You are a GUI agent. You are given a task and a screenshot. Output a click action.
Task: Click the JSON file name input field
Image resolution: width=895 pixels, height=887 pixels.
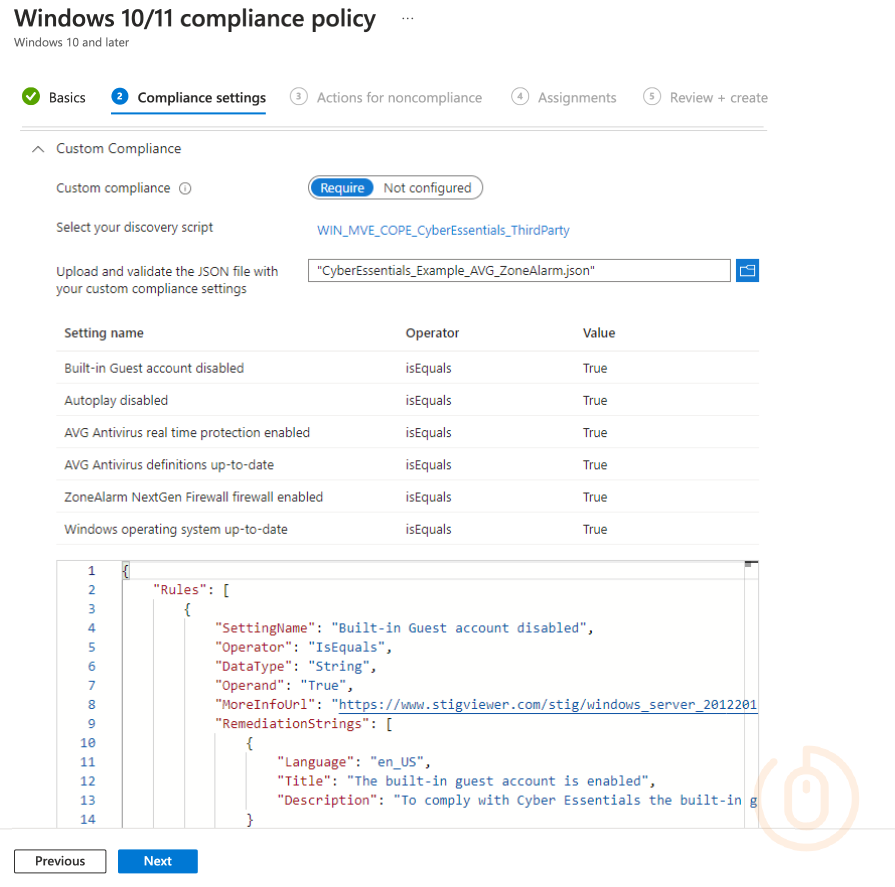coord(519,270)
